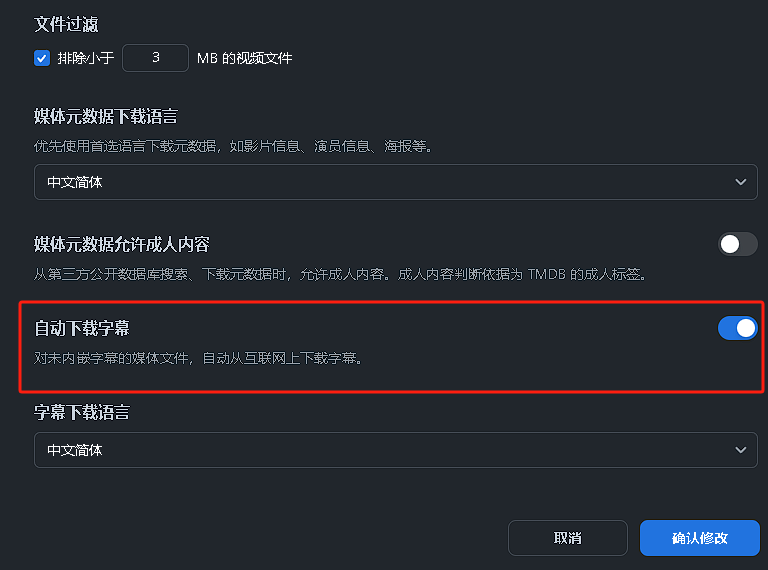The height and width of the screenshot is (570, 768).
Task: Click the 字幕下载语言 heading
Action: (x=82, y=412)
